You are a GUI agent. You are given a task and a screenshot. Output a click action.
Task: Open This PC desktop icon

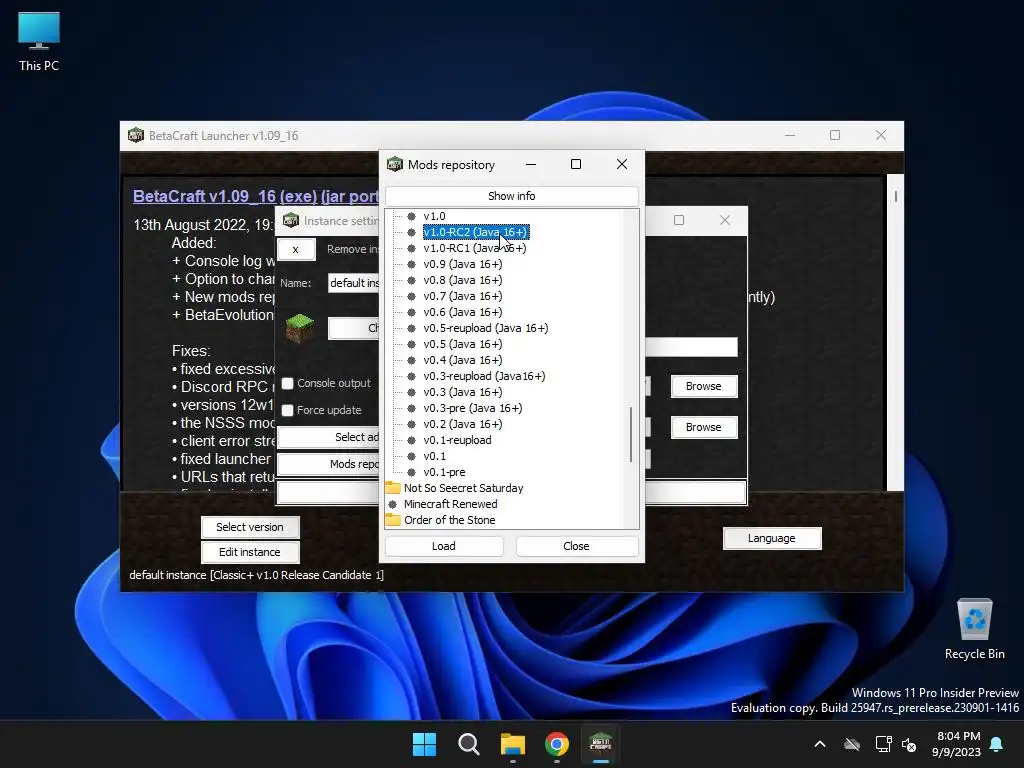[x=39, y=42]
